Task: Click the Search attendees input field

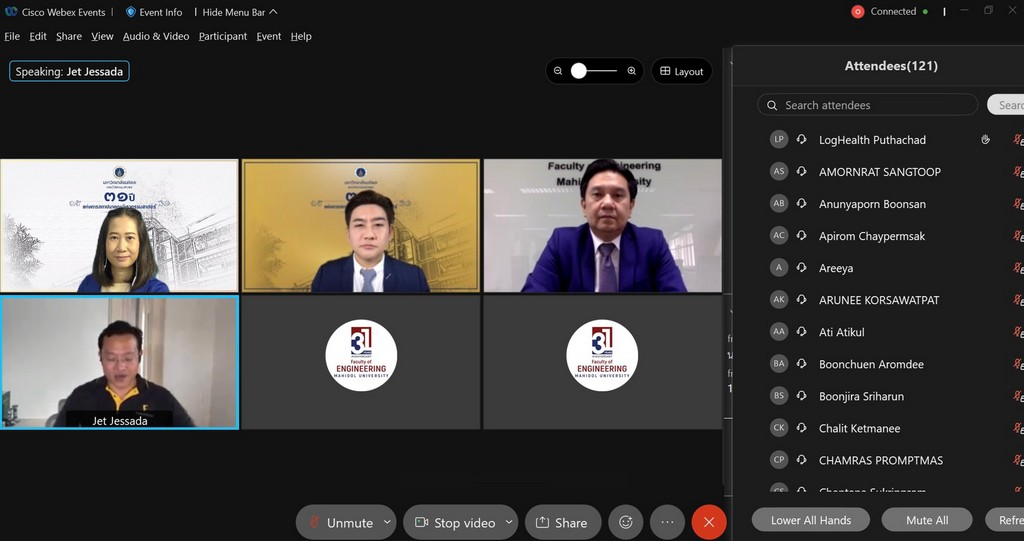Action: click(868, 105)
